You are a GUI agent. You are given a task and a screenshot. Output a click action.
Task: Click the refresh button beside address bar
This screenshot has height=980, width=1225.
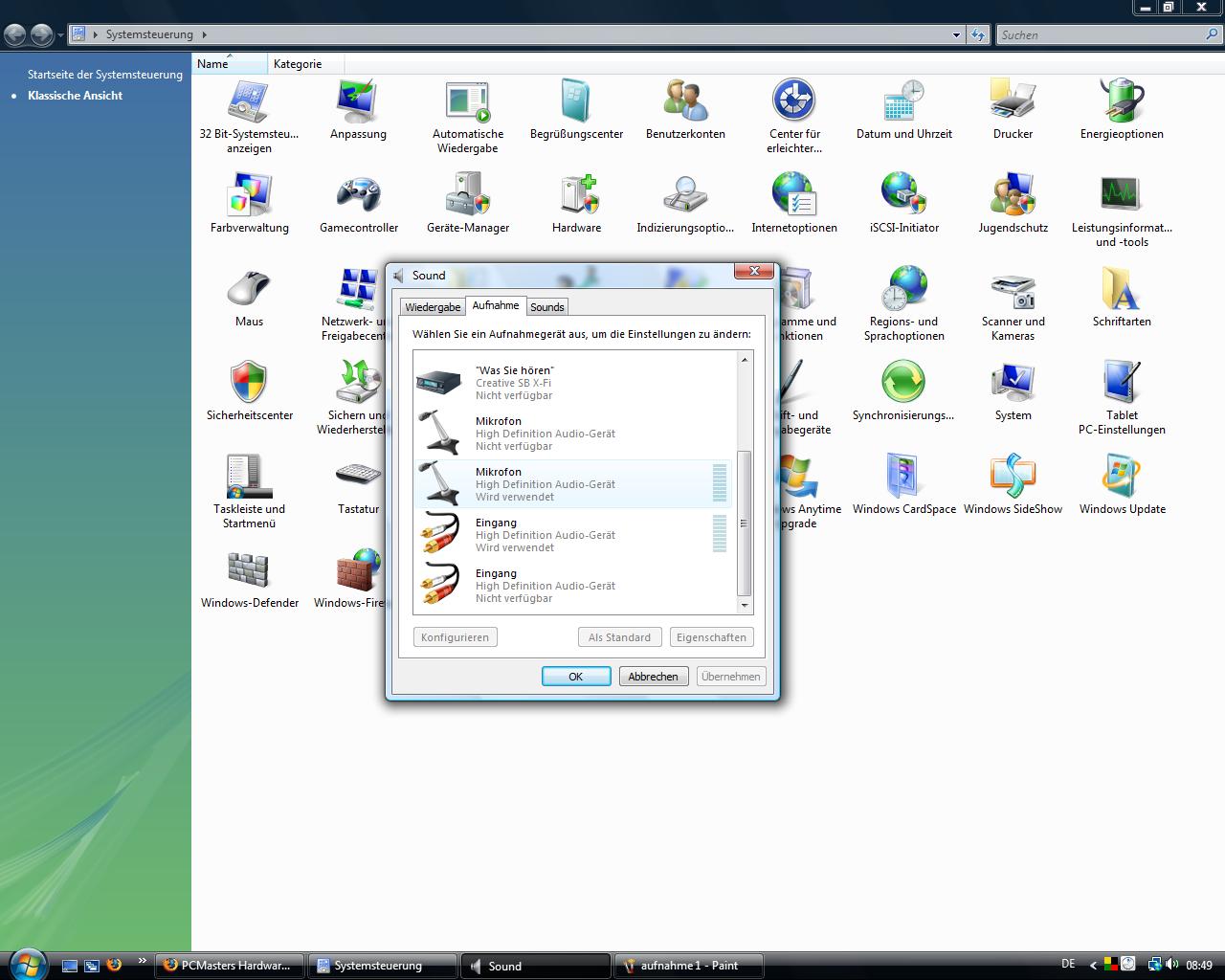click(x=977, y=35)
